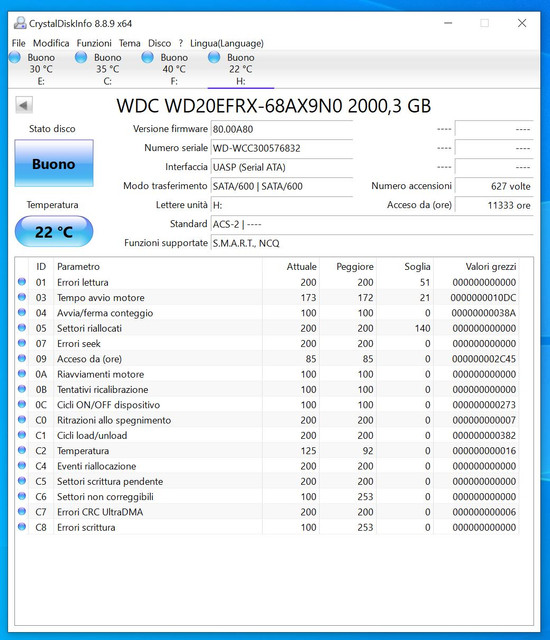Click status dot of drive F: tab

147,57
